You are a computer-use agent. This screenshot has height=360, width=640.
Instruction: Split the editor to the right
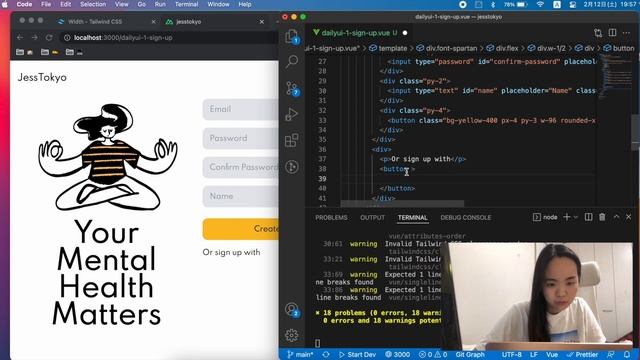(x=612, y=33)
